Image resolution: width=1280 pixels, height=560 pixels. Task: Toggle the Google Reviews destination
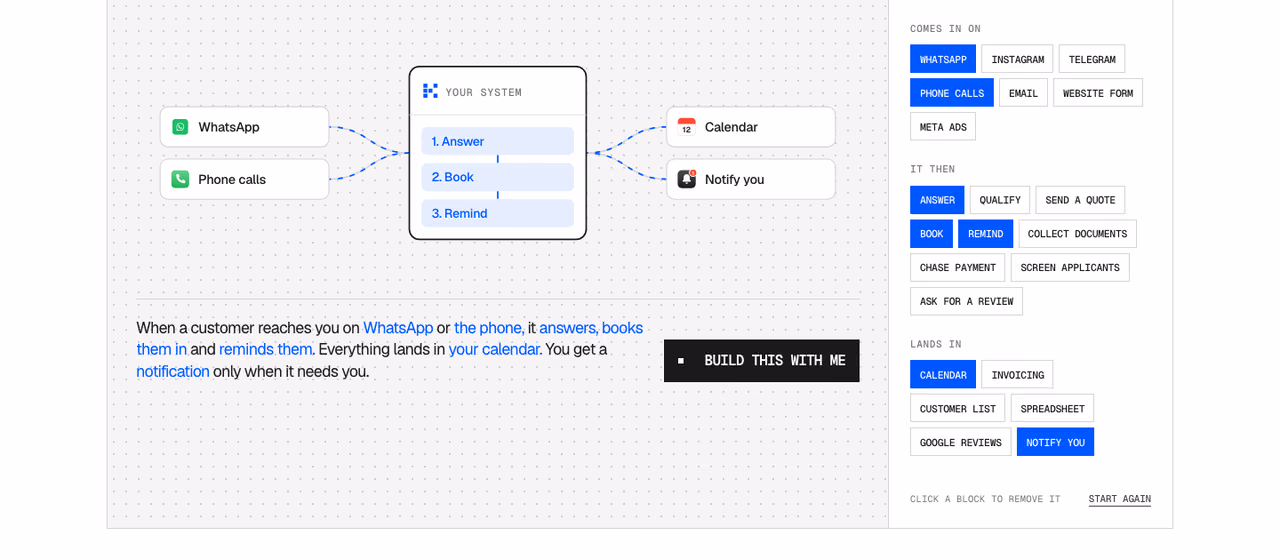coord(960,442)
